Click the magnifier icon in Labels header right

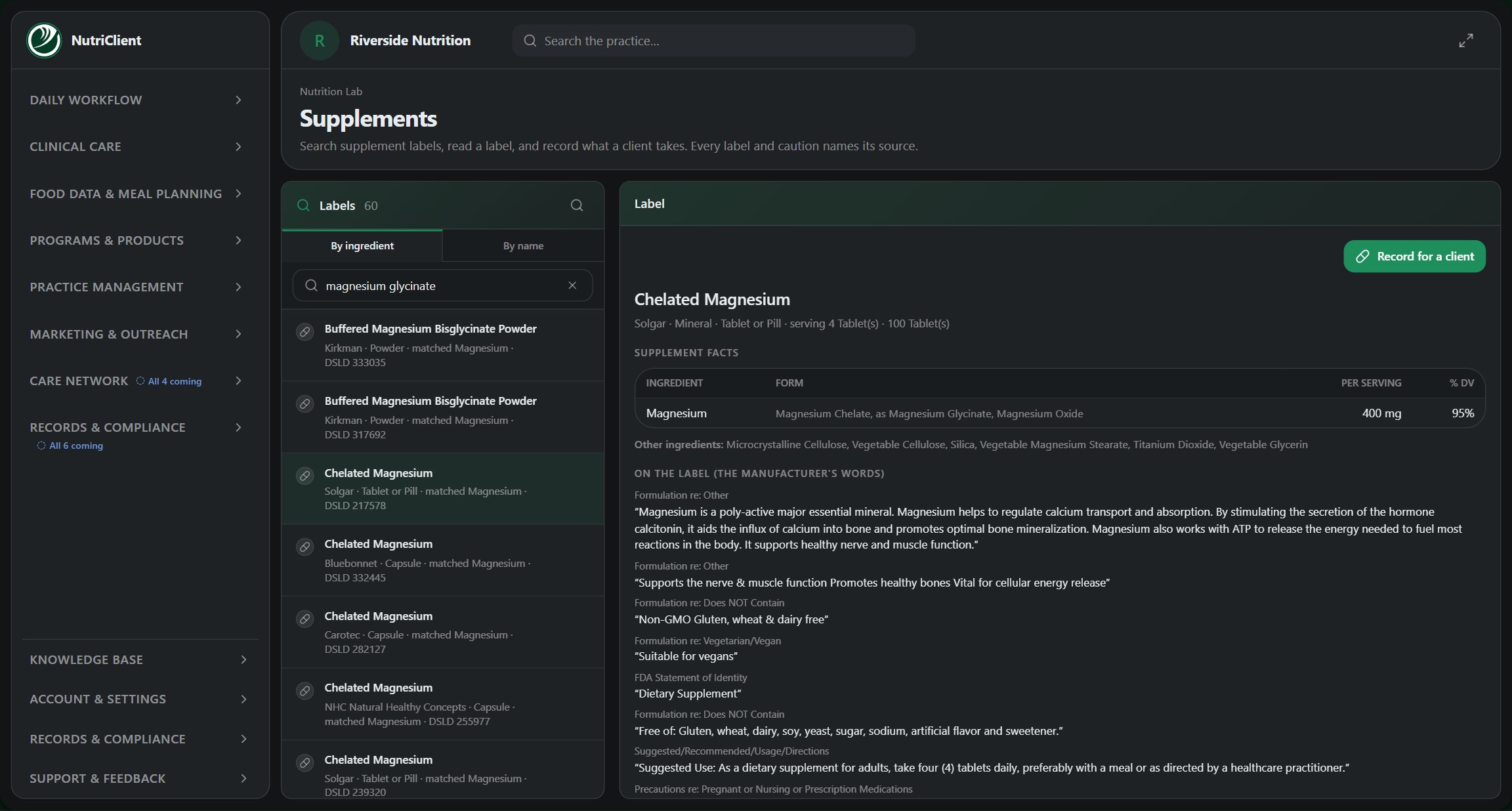[x=577, y=205]
